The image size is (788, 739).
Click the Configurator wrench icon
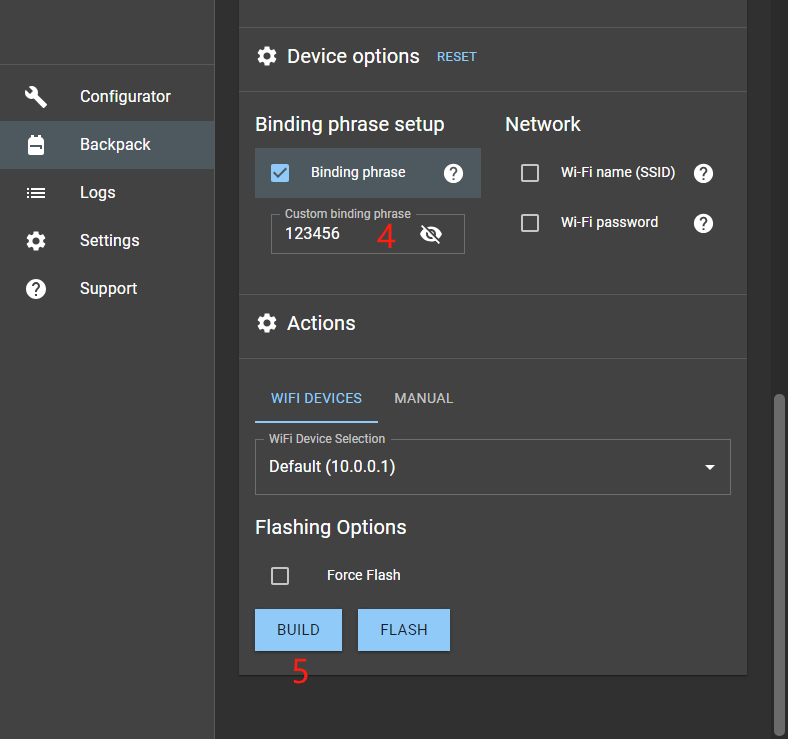36,97
